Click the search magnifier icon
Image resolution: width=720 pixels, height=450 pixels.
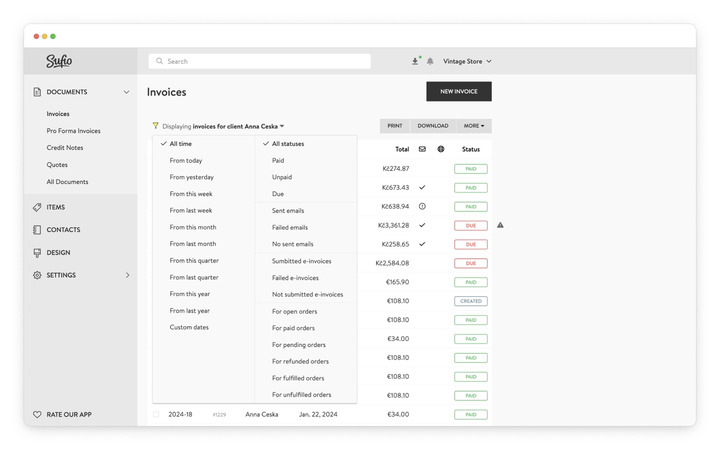(159, 61)
